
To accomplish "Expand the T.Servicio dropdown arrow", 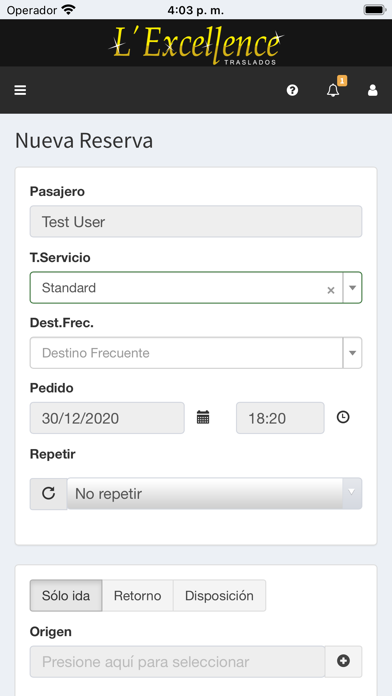I will 352,288.
